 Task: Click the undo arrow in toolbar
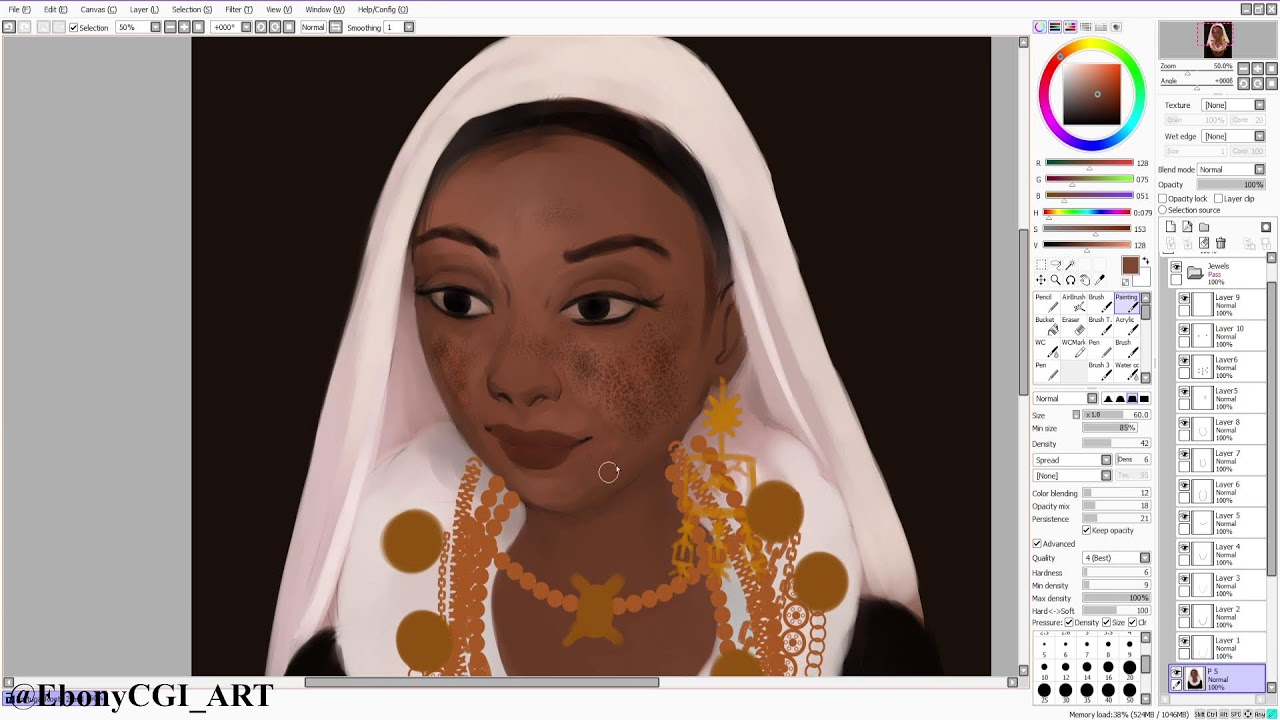pos(9,27)
